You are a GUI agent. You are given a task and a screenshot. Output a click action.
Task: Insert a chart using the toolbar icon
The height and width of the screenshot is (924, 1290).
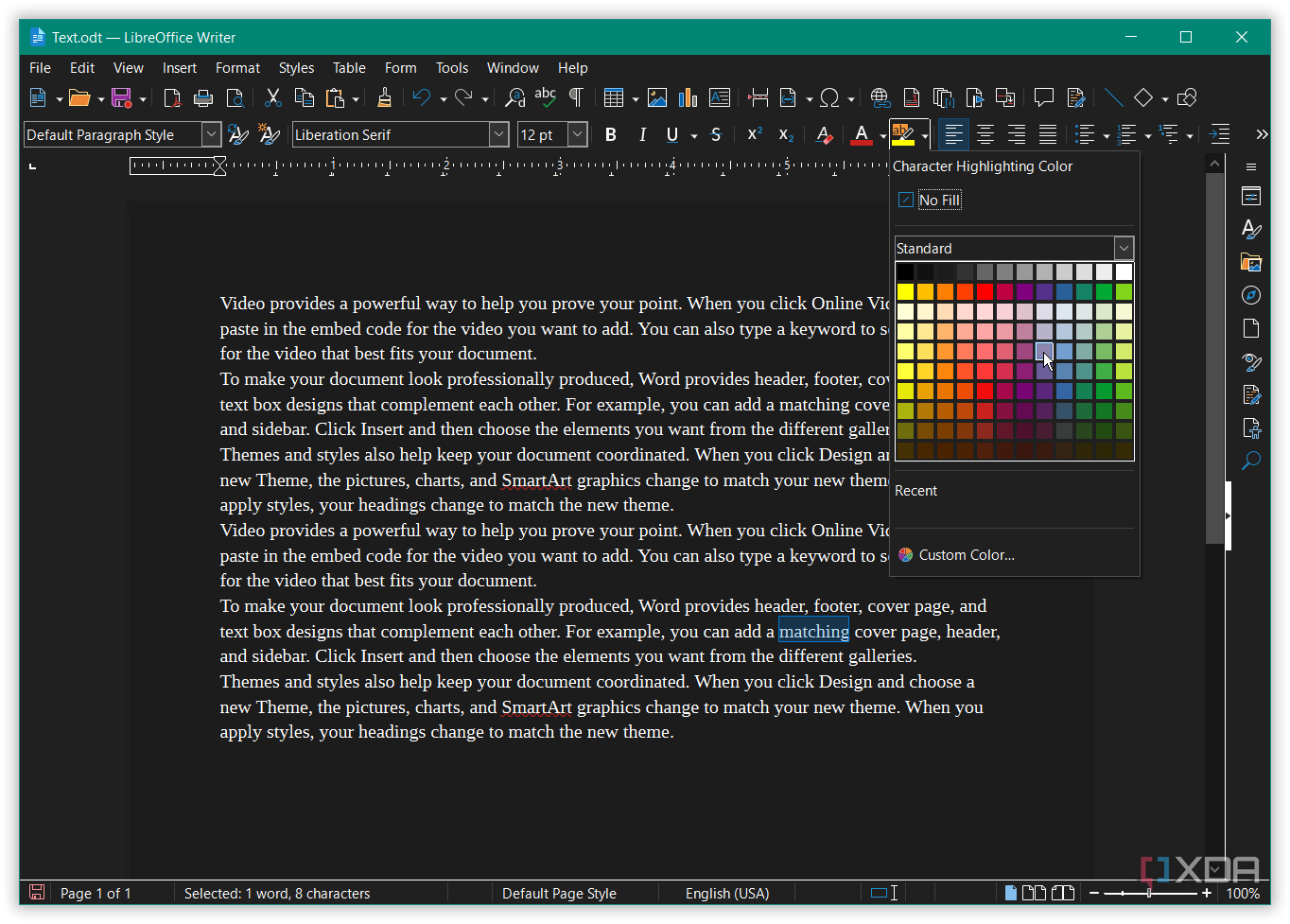tap(688, 97)
